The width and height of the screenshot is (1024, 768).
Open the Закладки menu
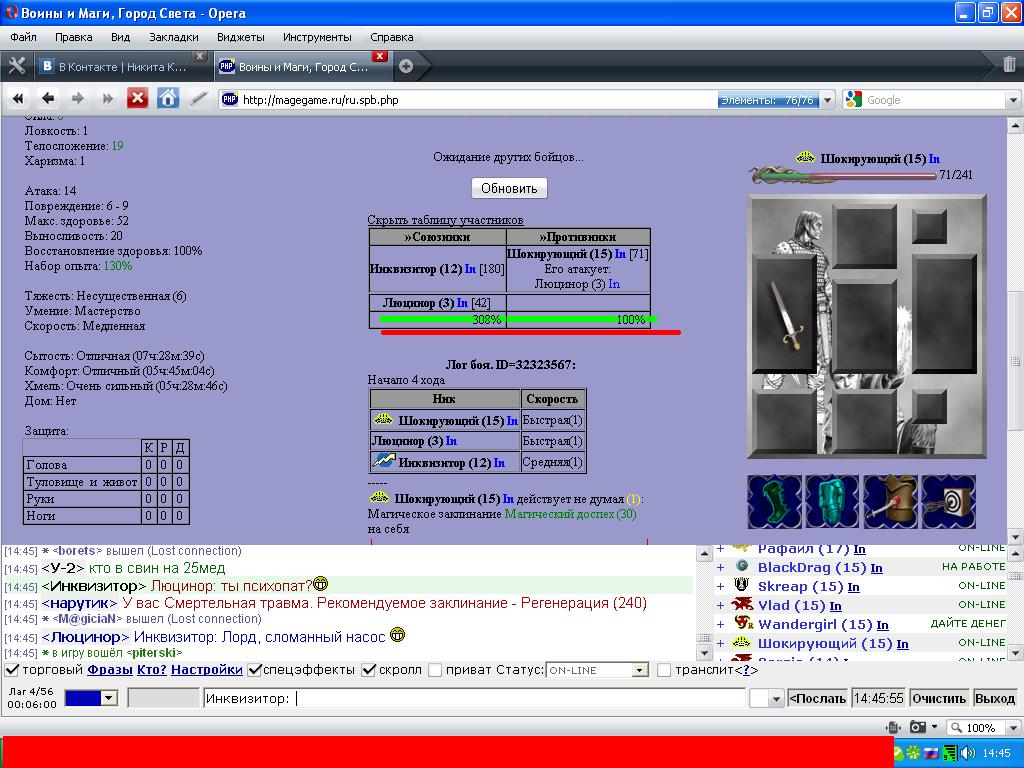coord(174,37)
